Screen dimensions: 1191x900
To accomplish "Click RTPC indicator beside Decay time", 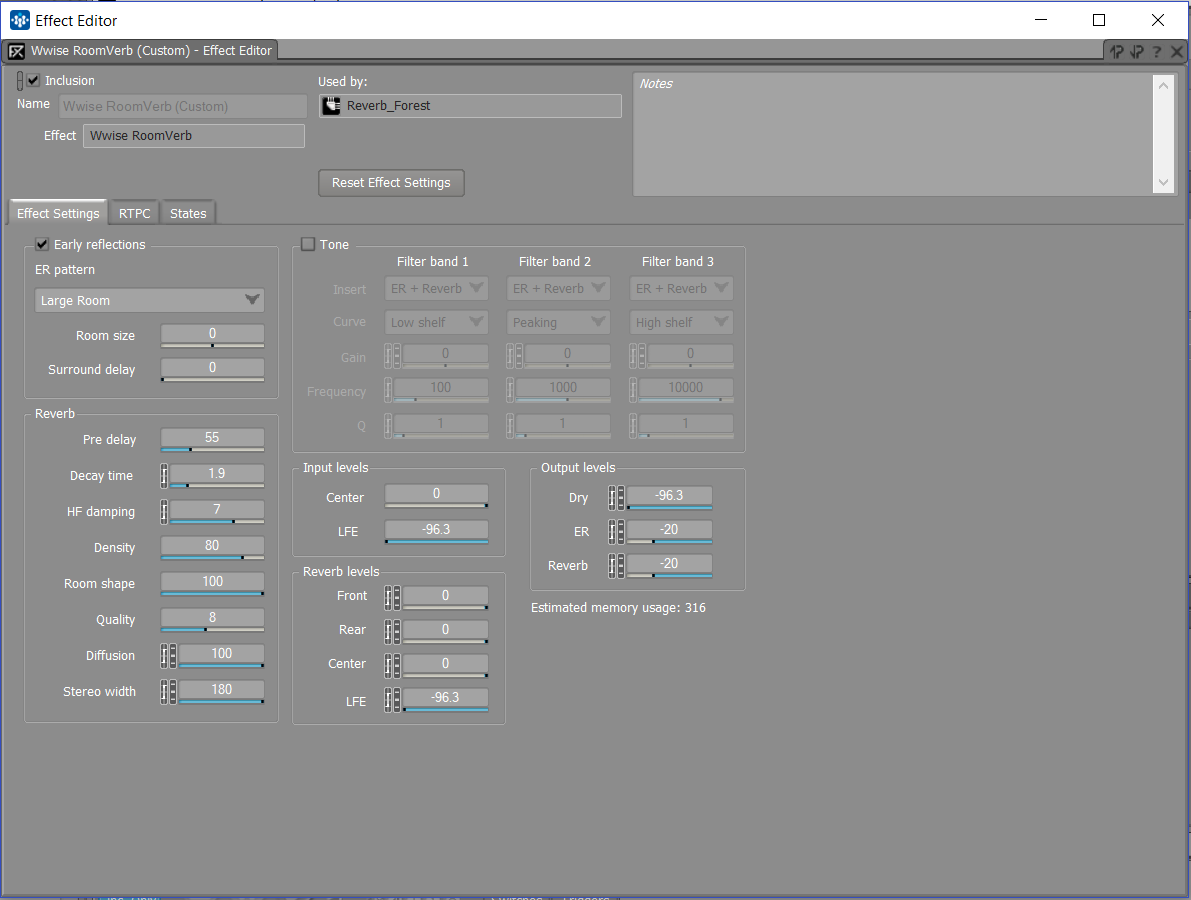I will point(164,475).
